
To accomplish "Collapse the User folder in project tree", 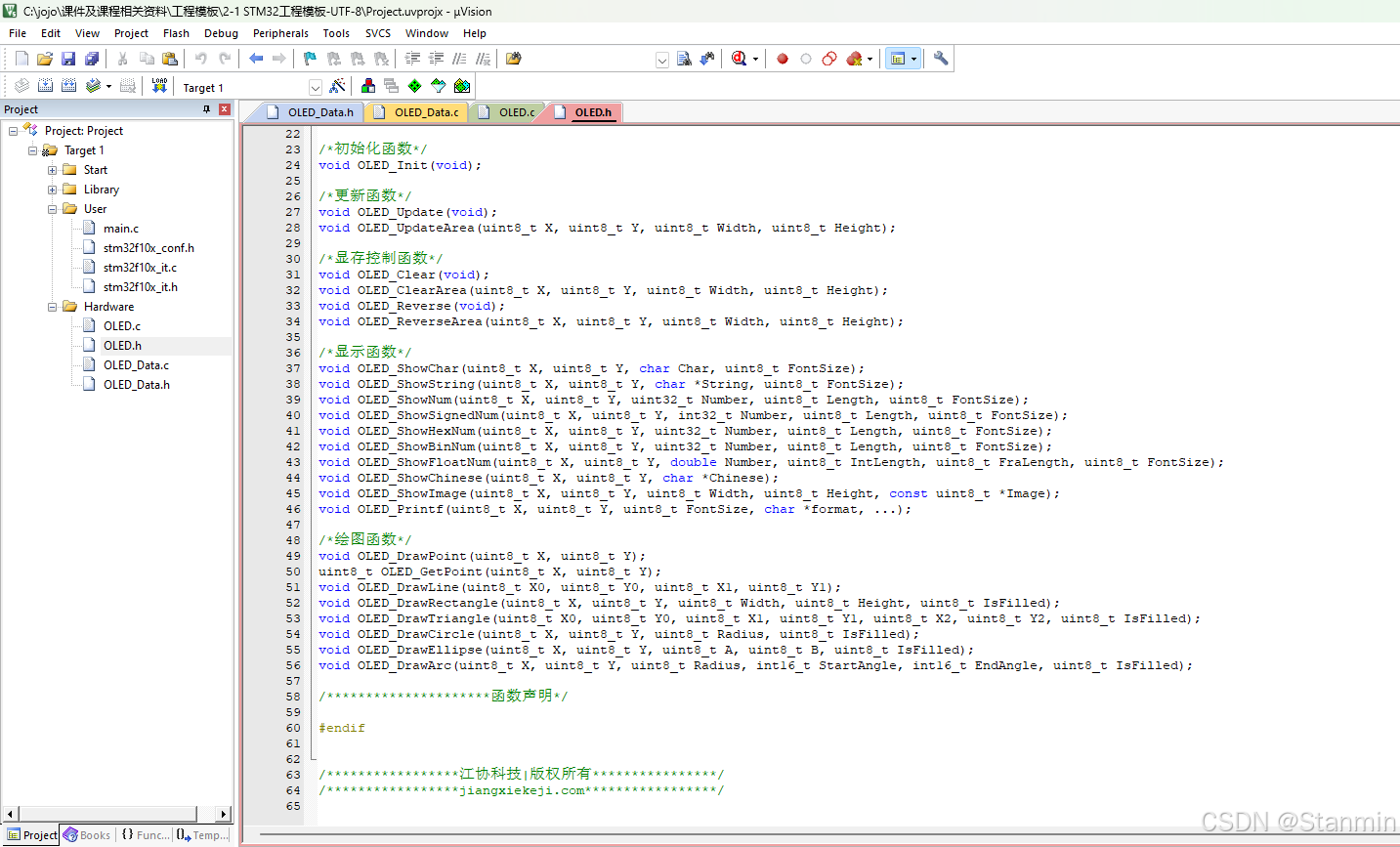I will click(x=52, y=209).
